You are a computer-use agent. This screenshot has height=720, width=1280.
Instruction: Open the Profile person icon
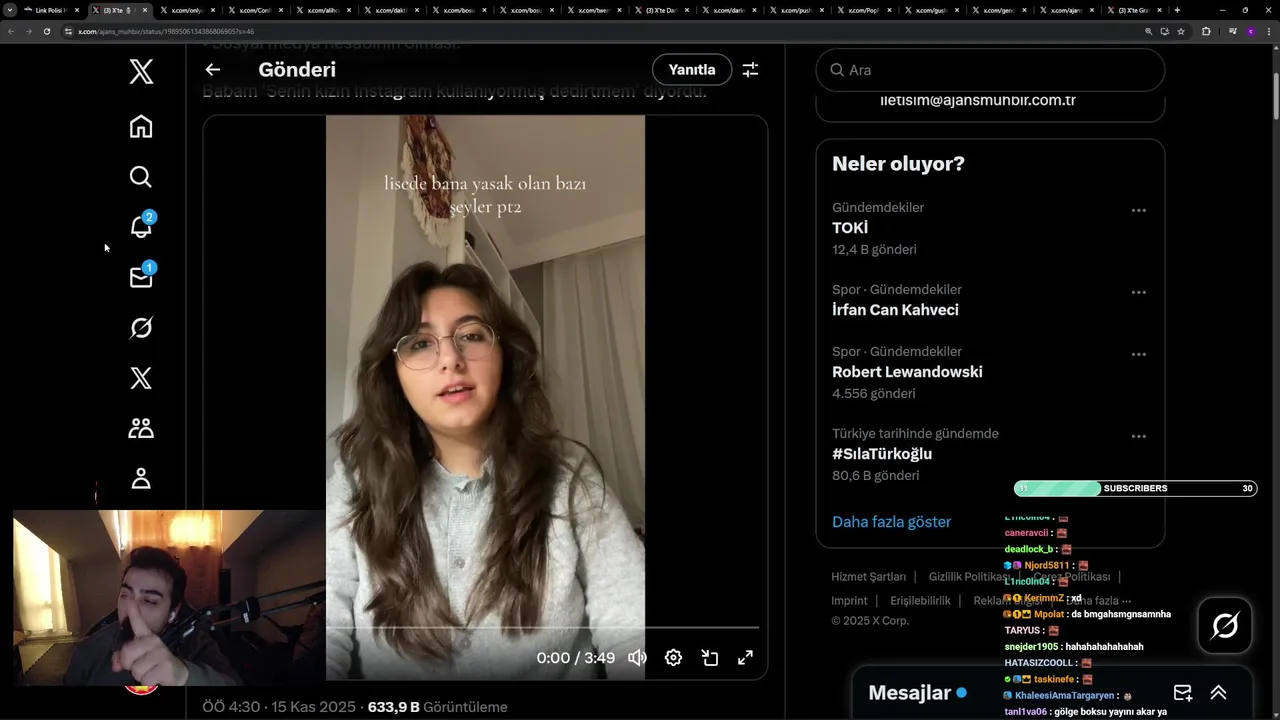(141, 478)
